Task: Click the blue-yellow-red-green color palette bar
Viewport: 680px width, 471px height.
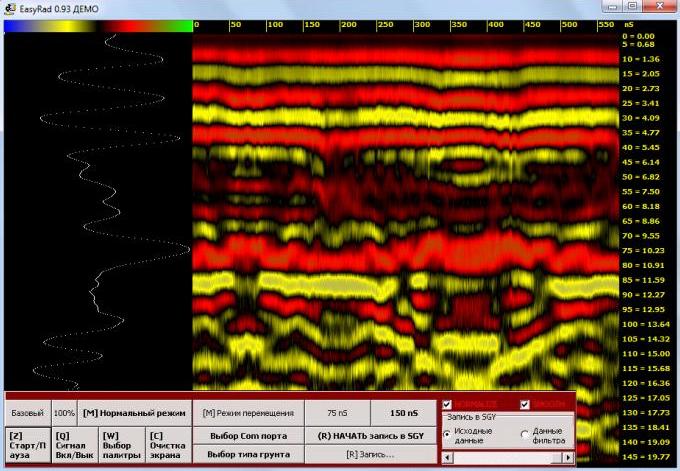Action: 98,26
